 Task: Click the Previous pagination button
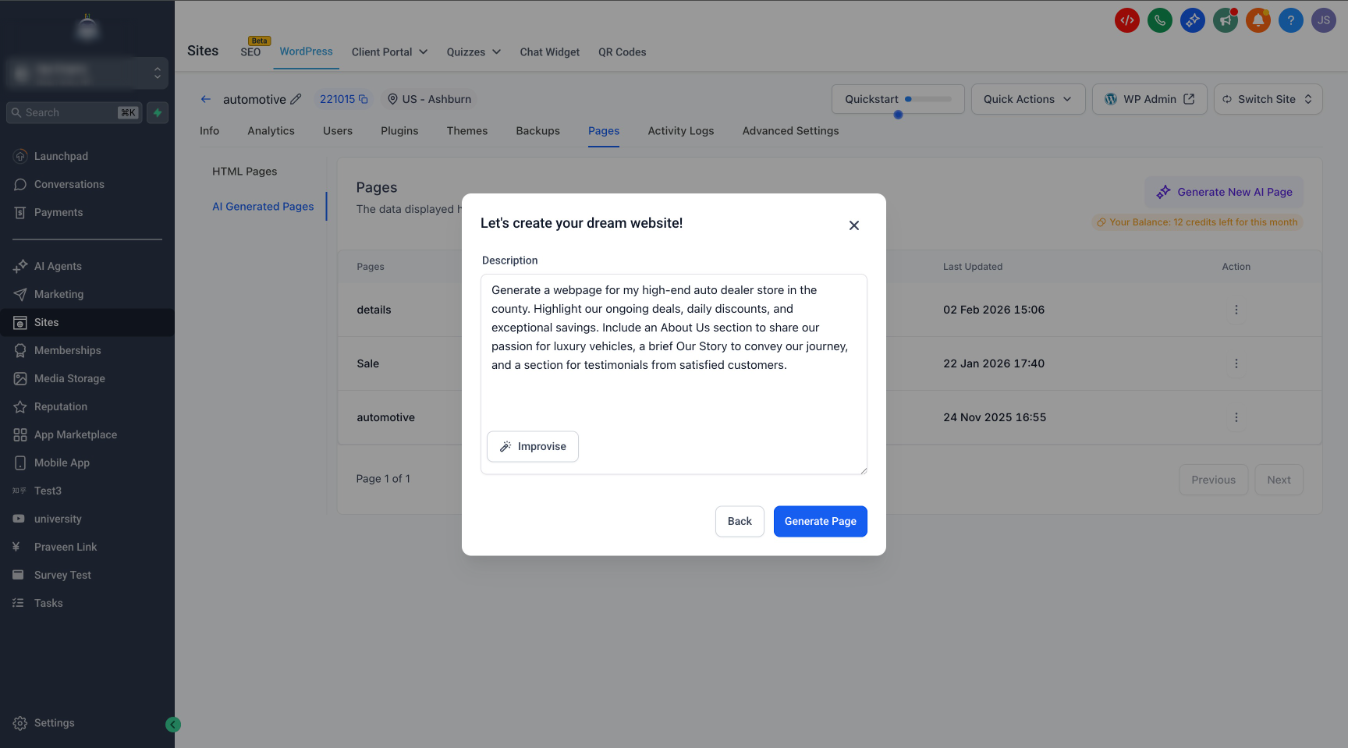1213,480
